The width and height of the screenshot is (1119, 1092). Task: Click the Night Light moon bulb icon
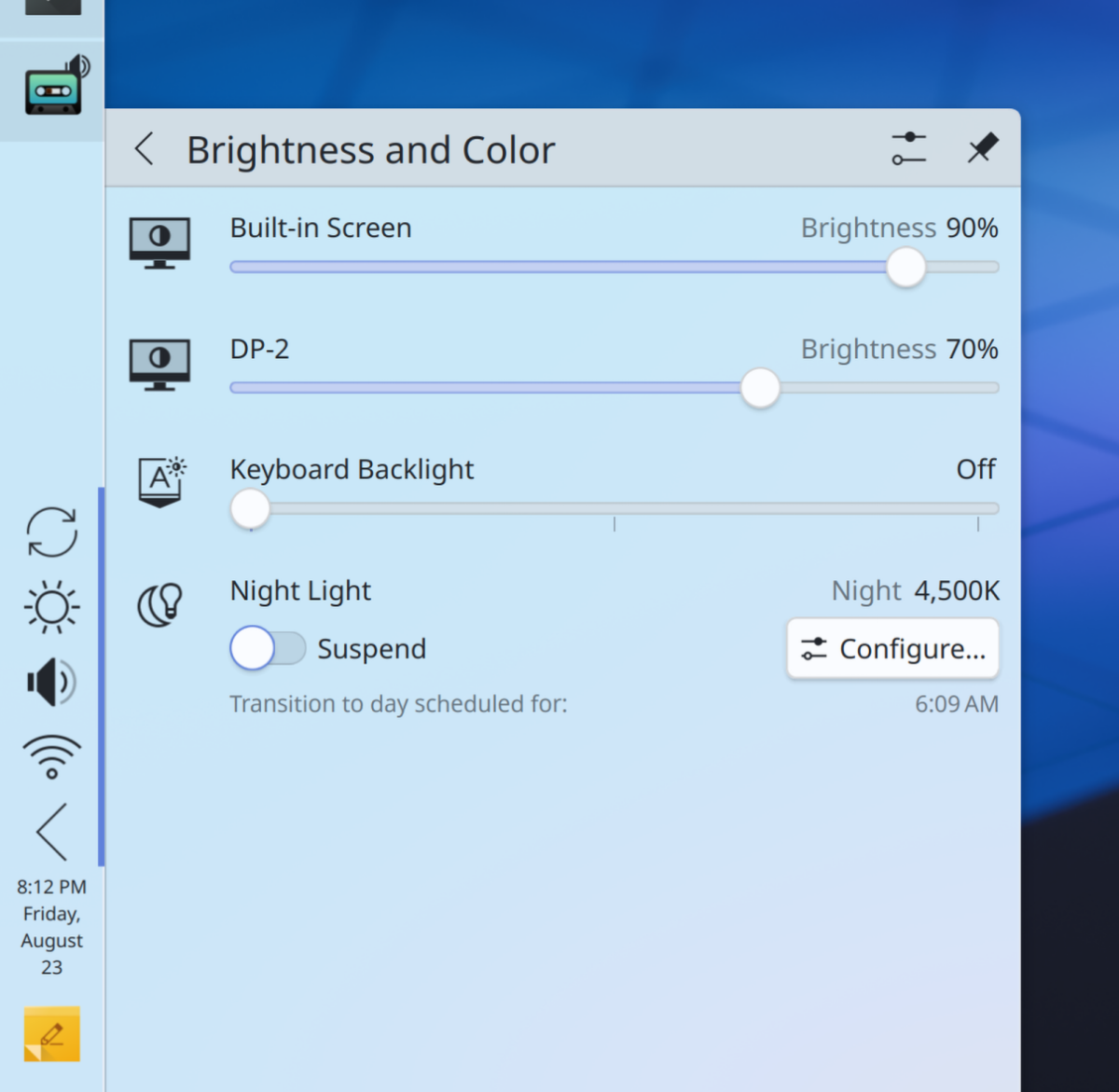point(159,605)
